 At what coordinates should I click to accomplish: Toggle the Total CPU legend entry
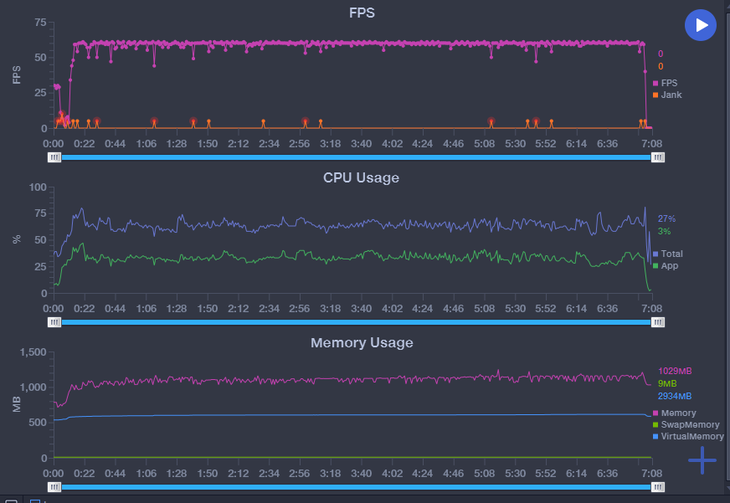(671, 254)
